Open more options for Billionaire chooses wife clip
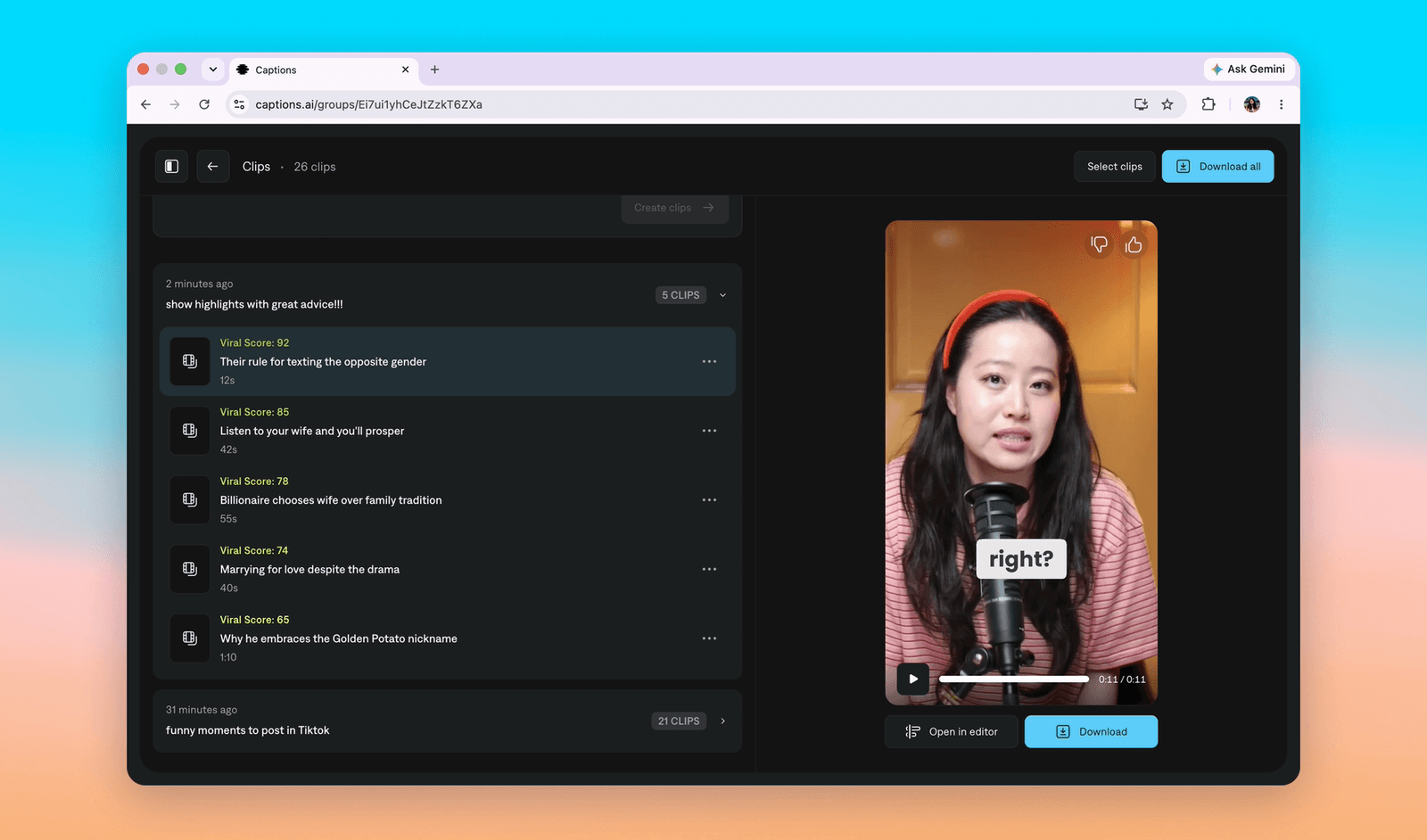1427x840 pixels. [x=709, y=500]
